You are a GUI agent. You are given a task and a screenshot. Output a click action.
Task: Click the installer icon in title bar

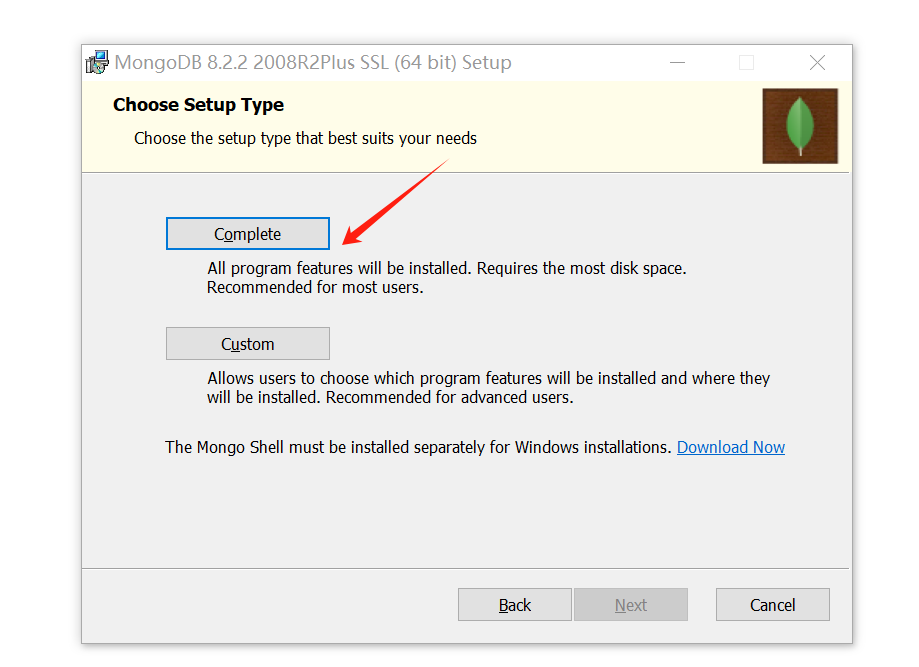pos(97,62)
